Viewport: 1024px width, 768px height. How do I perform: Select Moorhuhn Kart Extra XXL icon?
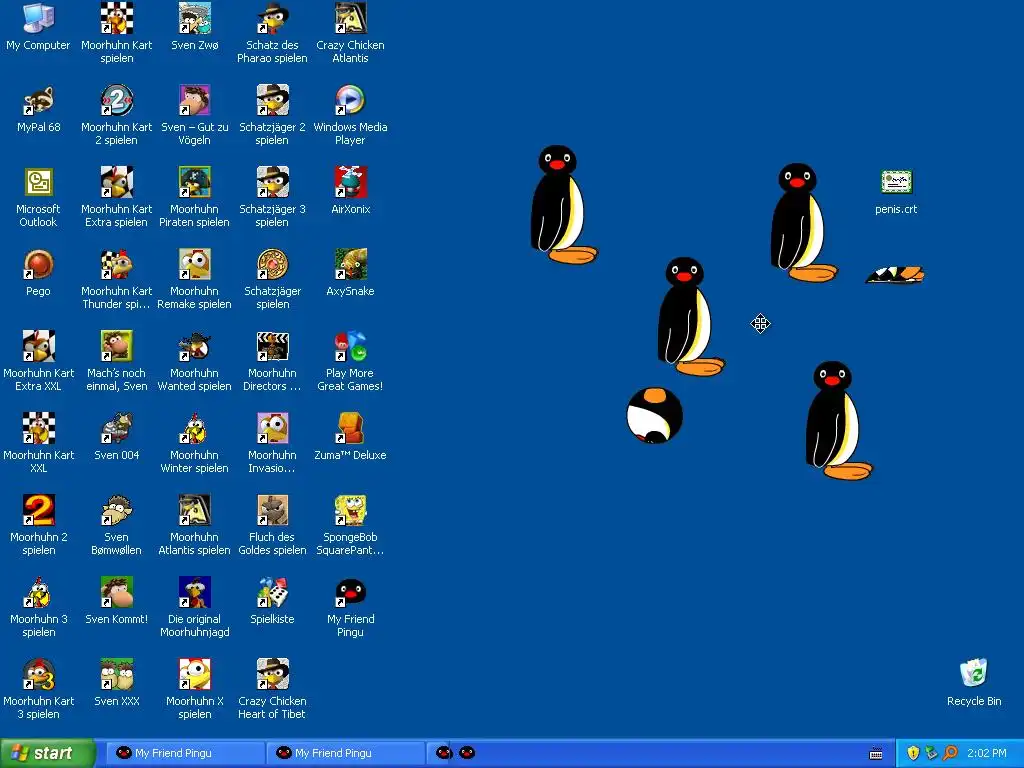point(38,346)
